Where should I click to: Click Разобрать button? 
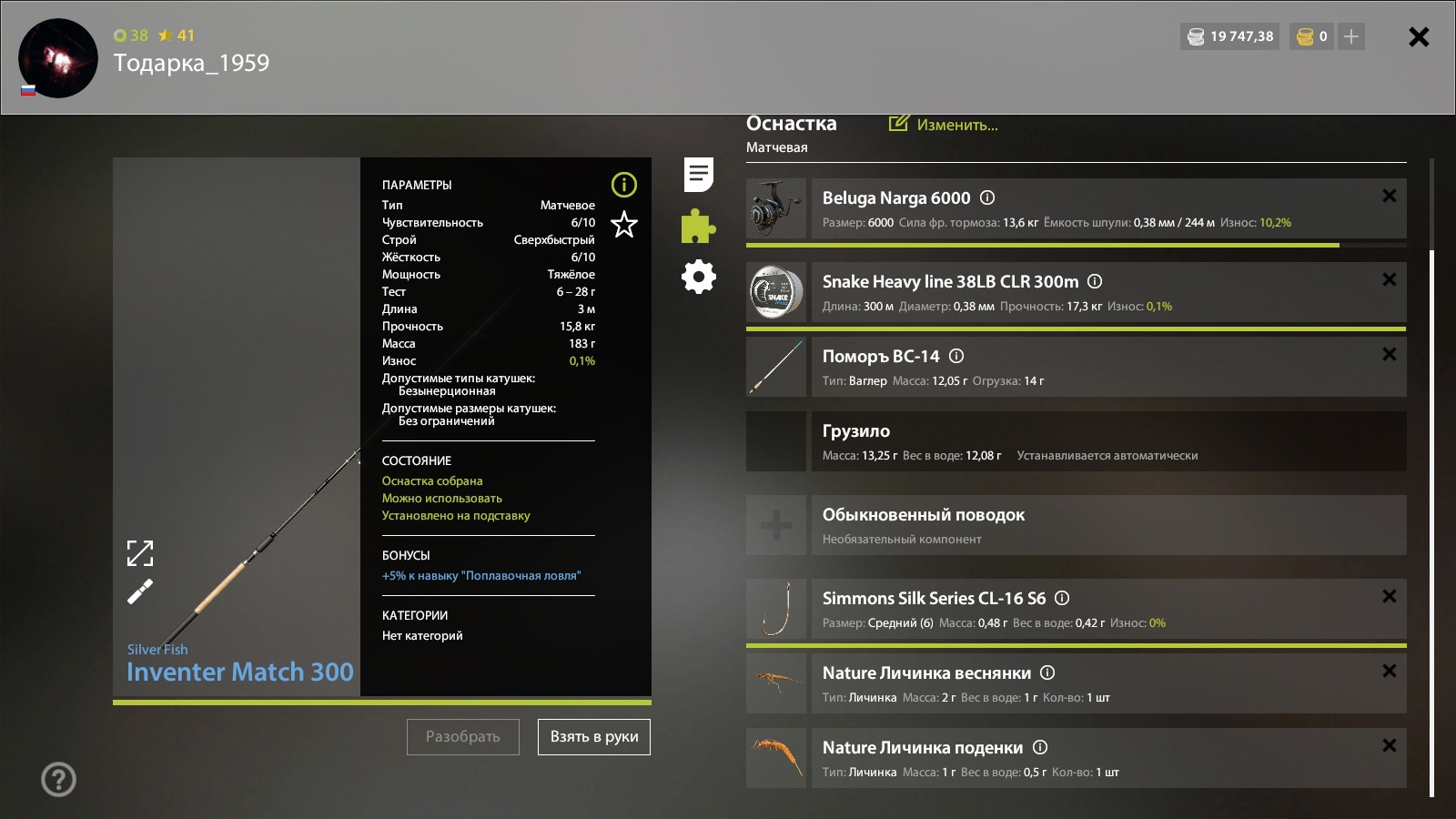(463, 737)
